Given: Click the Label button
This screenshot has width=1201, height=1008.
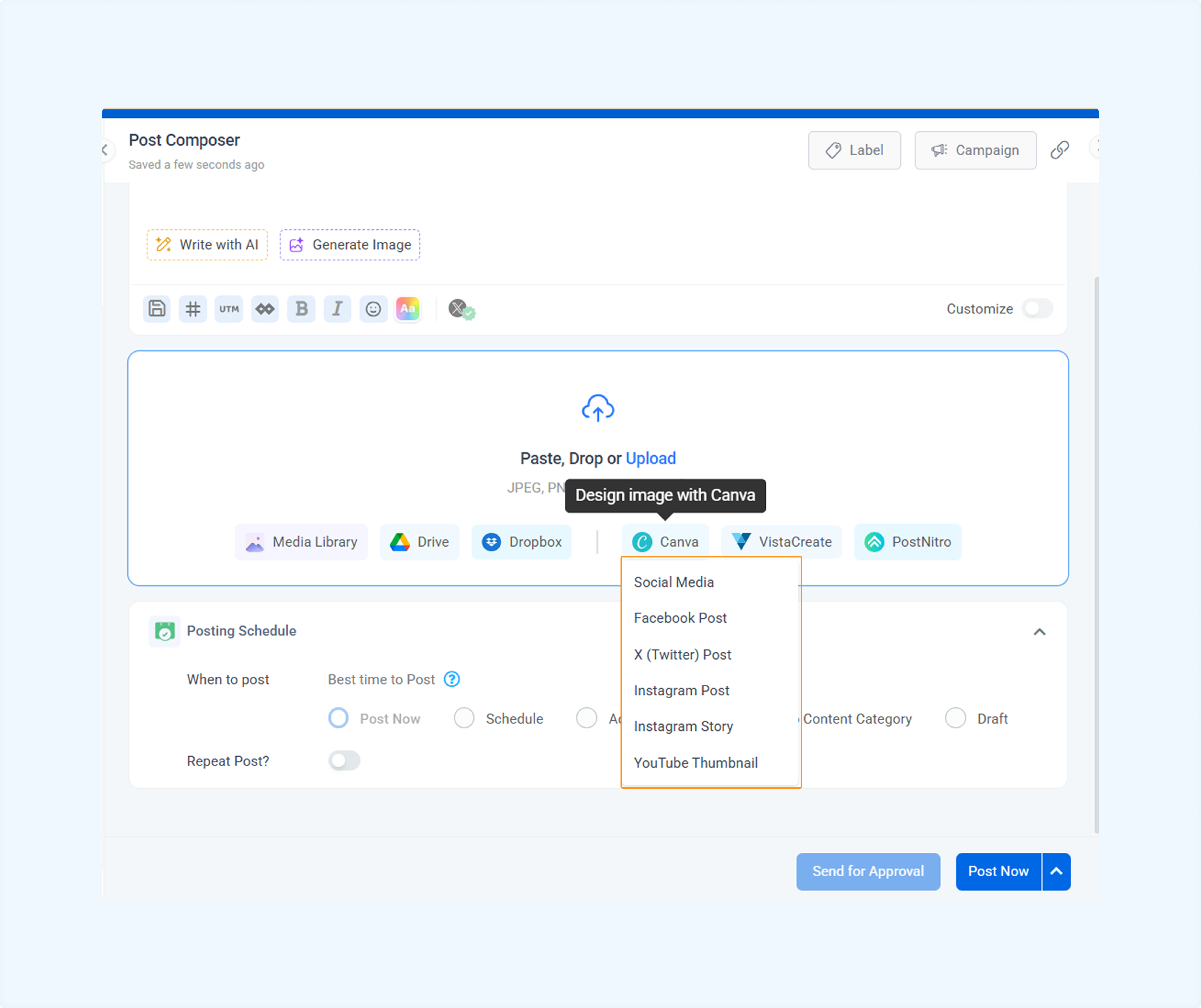Looking at the screenshot, I should pyautogui.click(x=854, y=150).
